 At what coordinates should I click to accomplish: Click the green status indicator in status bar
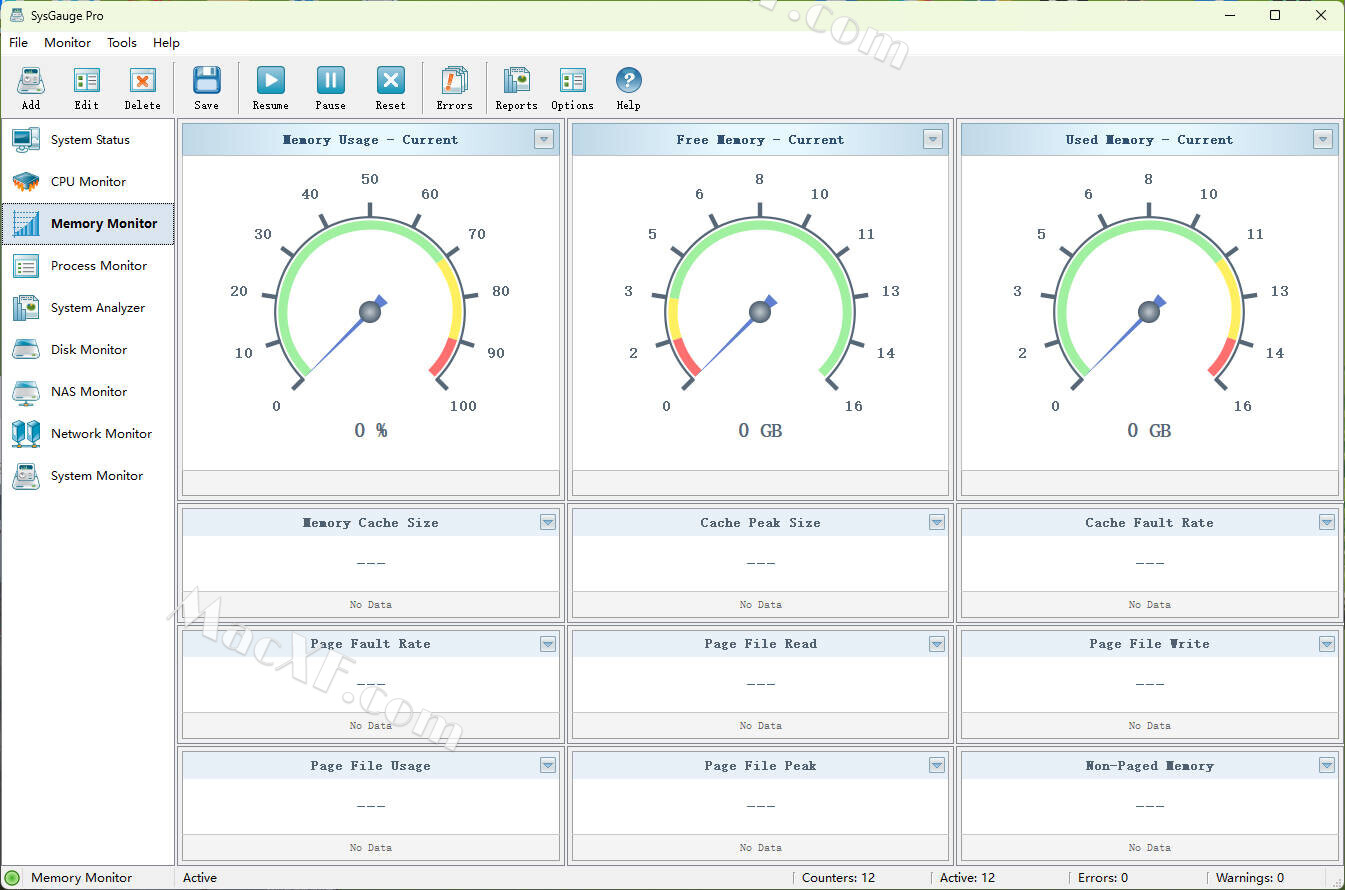click(x=13, y=878)
